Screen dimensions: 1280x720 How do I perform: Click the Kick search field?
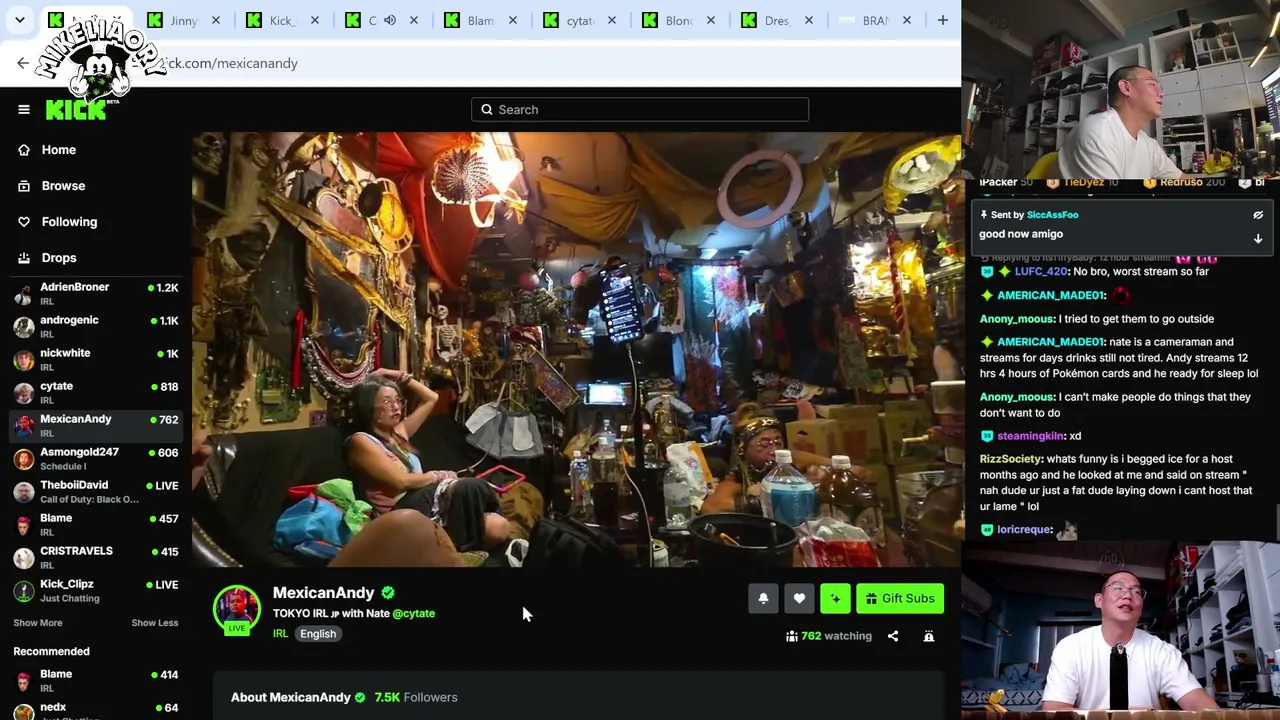pos(640,110)
